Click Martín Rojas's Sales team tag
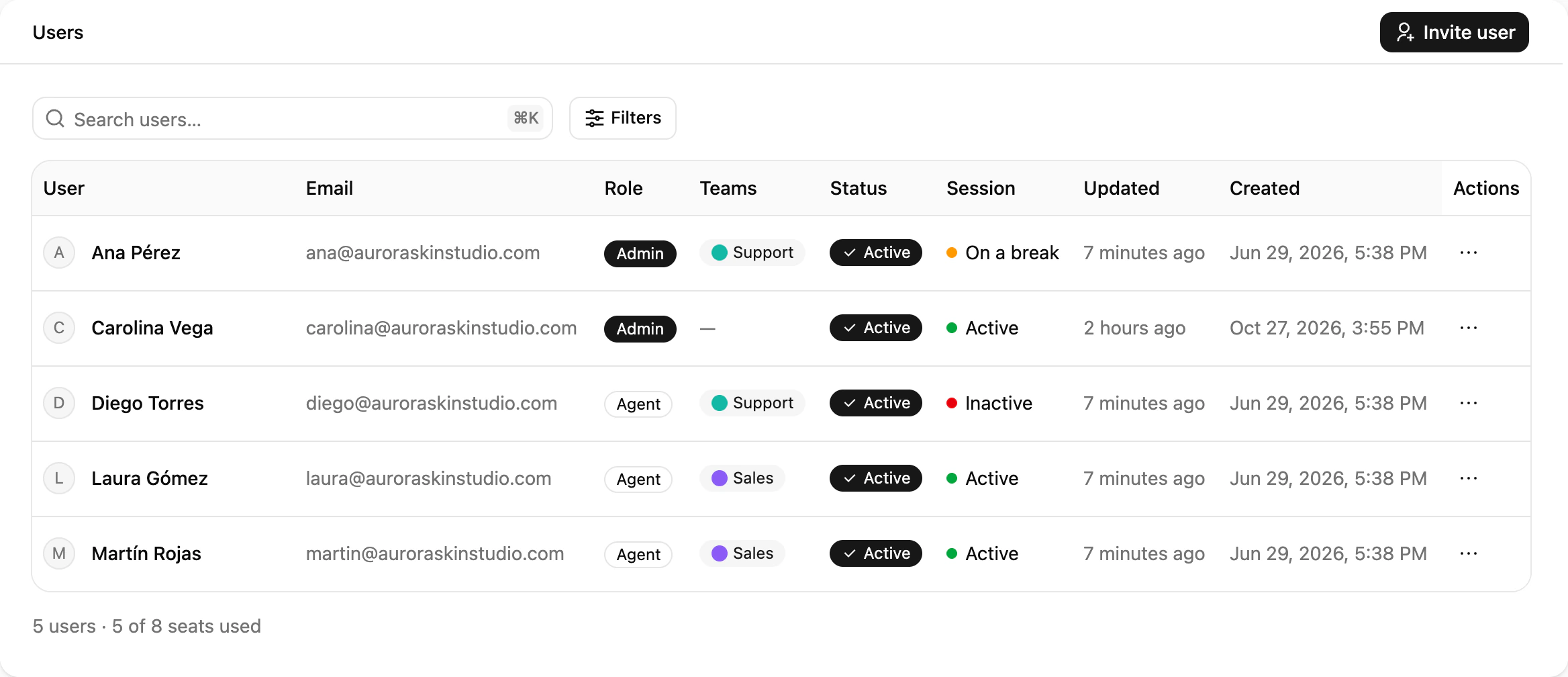The image size is (1568, 677). point(742,553)
